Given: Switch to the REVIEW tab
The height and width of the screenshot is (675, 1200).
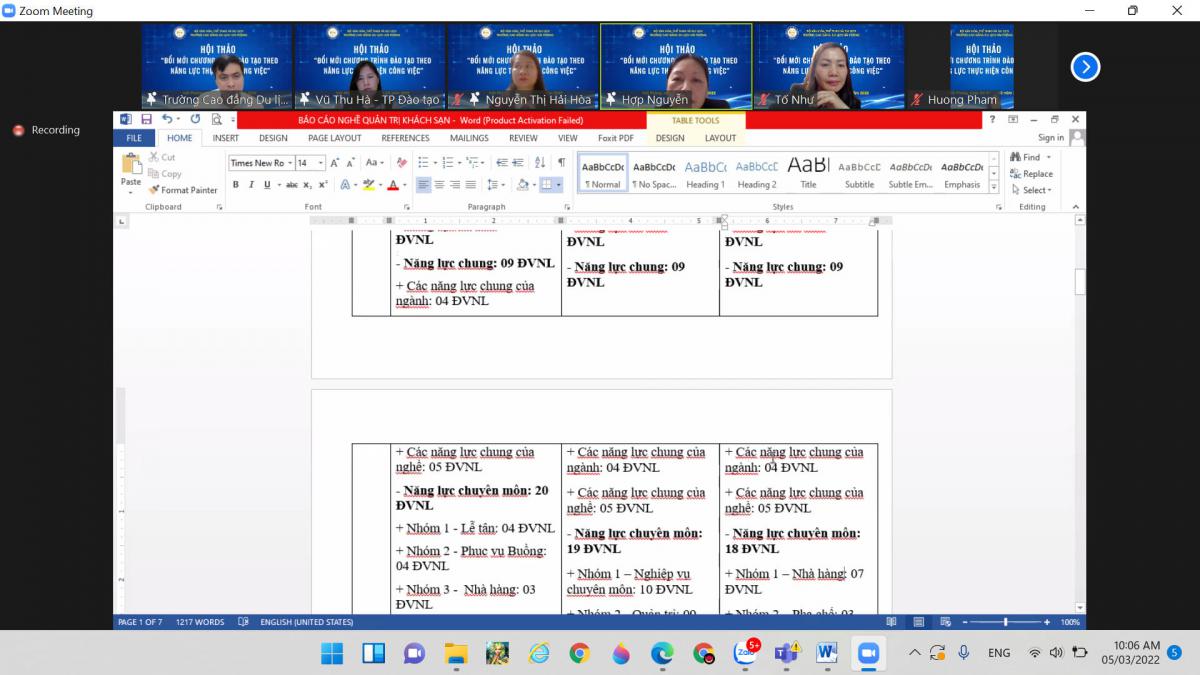Looking at the screenshot, I should pos(523,138).
